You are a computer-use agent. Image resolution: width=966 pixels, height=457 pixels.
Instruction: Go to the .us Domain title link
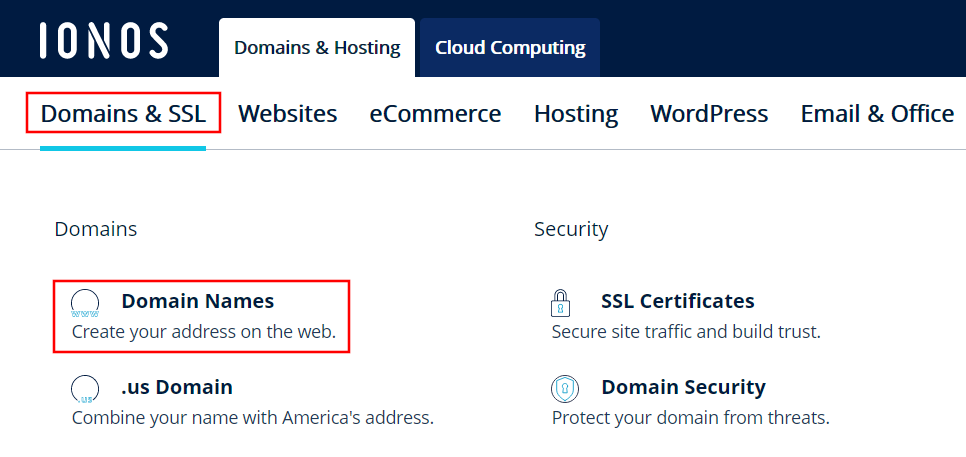click(x=177, y=387)
